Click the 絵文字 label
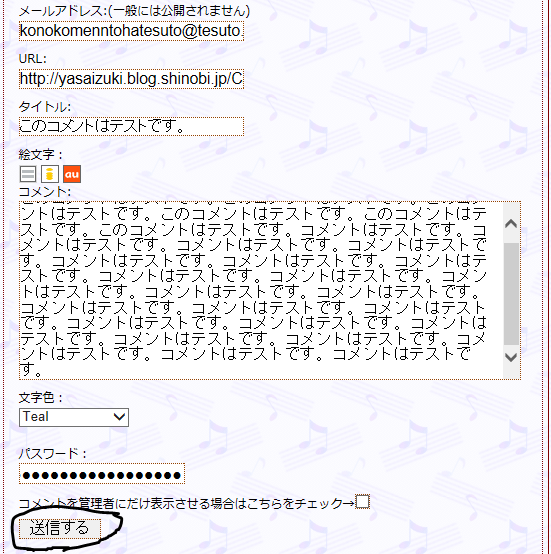Screen dimensions: 551x554 point(41,155)
